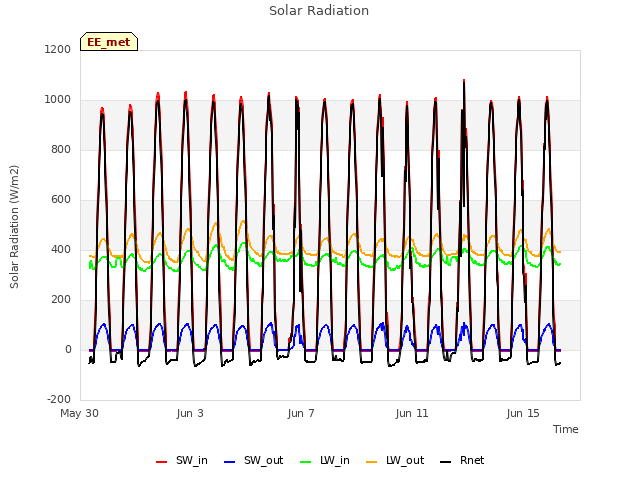Click the Time x-axis label

[566, 429]
